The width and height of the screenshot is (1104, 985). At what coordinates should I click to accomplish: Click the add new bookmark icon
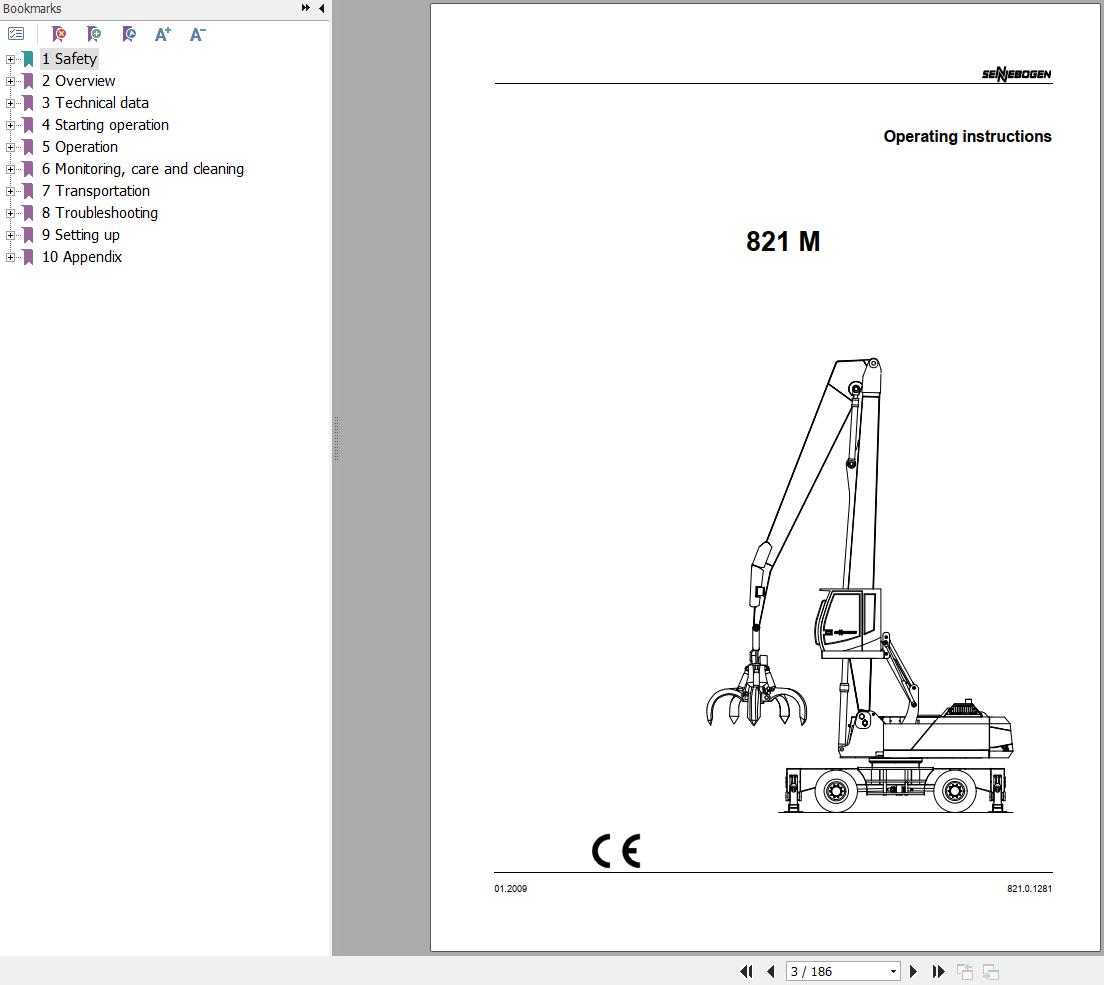(x=94, y=34)
